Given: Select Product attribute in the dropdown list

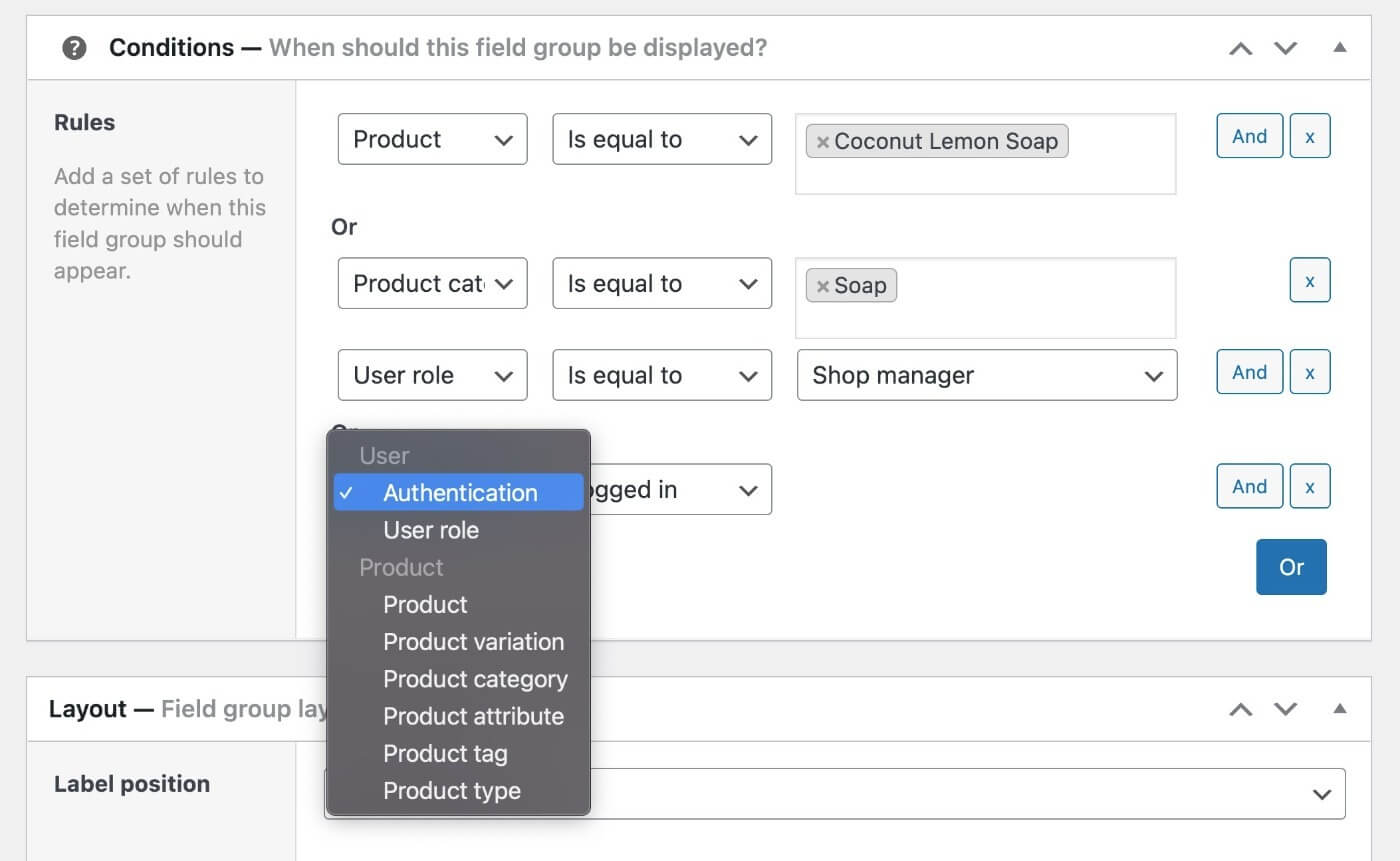Looking at the screenshot, I should [x=458, y=716].
